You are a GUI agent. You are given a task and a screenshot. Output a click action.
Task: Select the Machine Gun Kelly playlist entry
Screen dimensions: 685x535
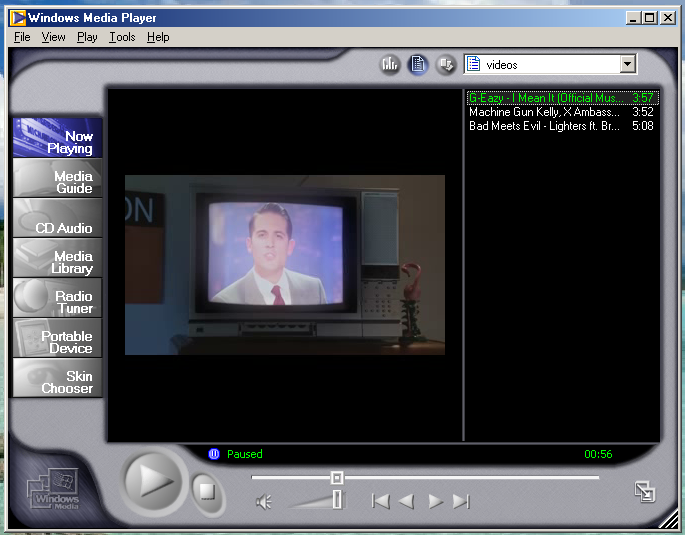point(561,112)
